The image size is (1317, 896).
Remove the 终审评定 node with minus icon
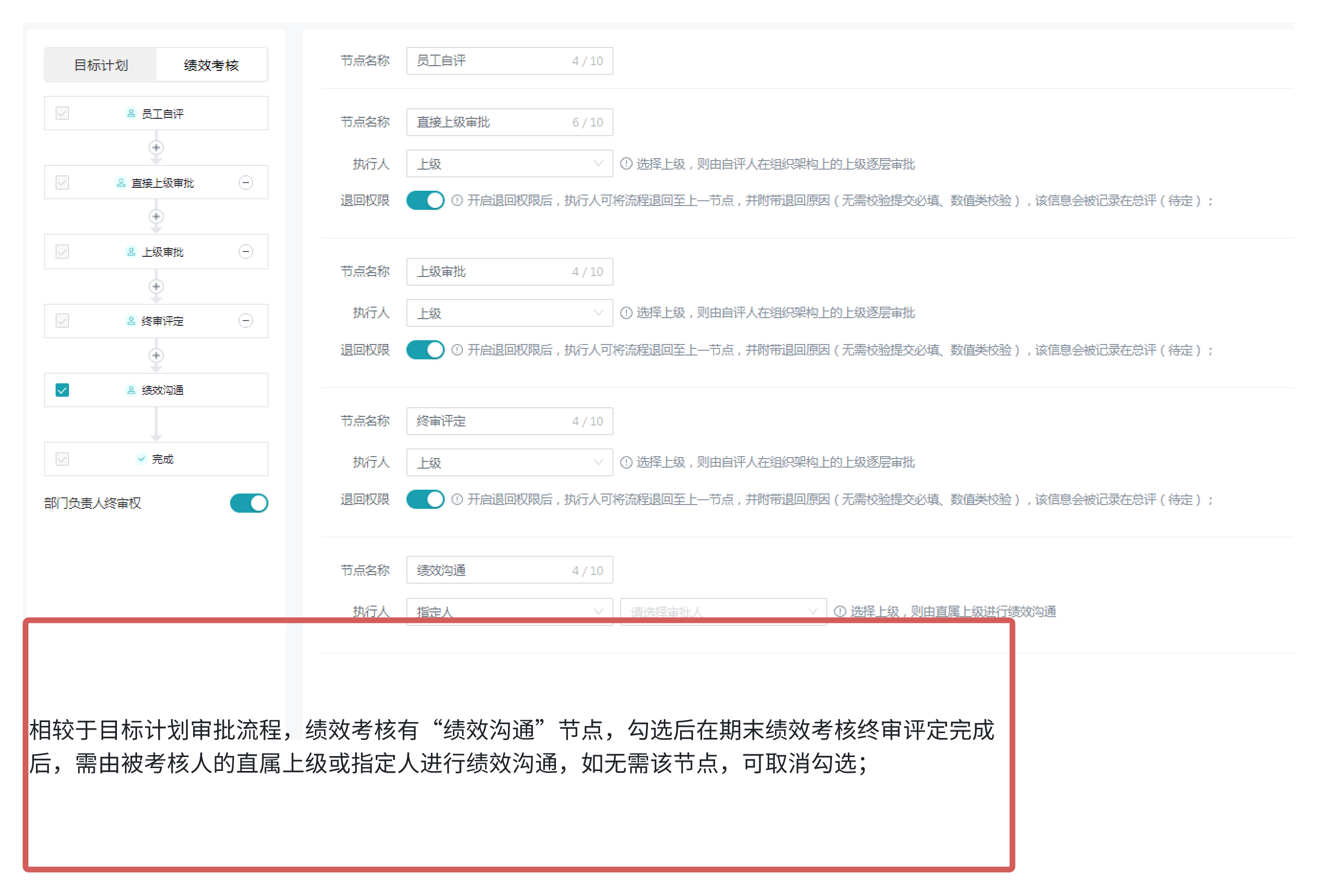[245, 321]
